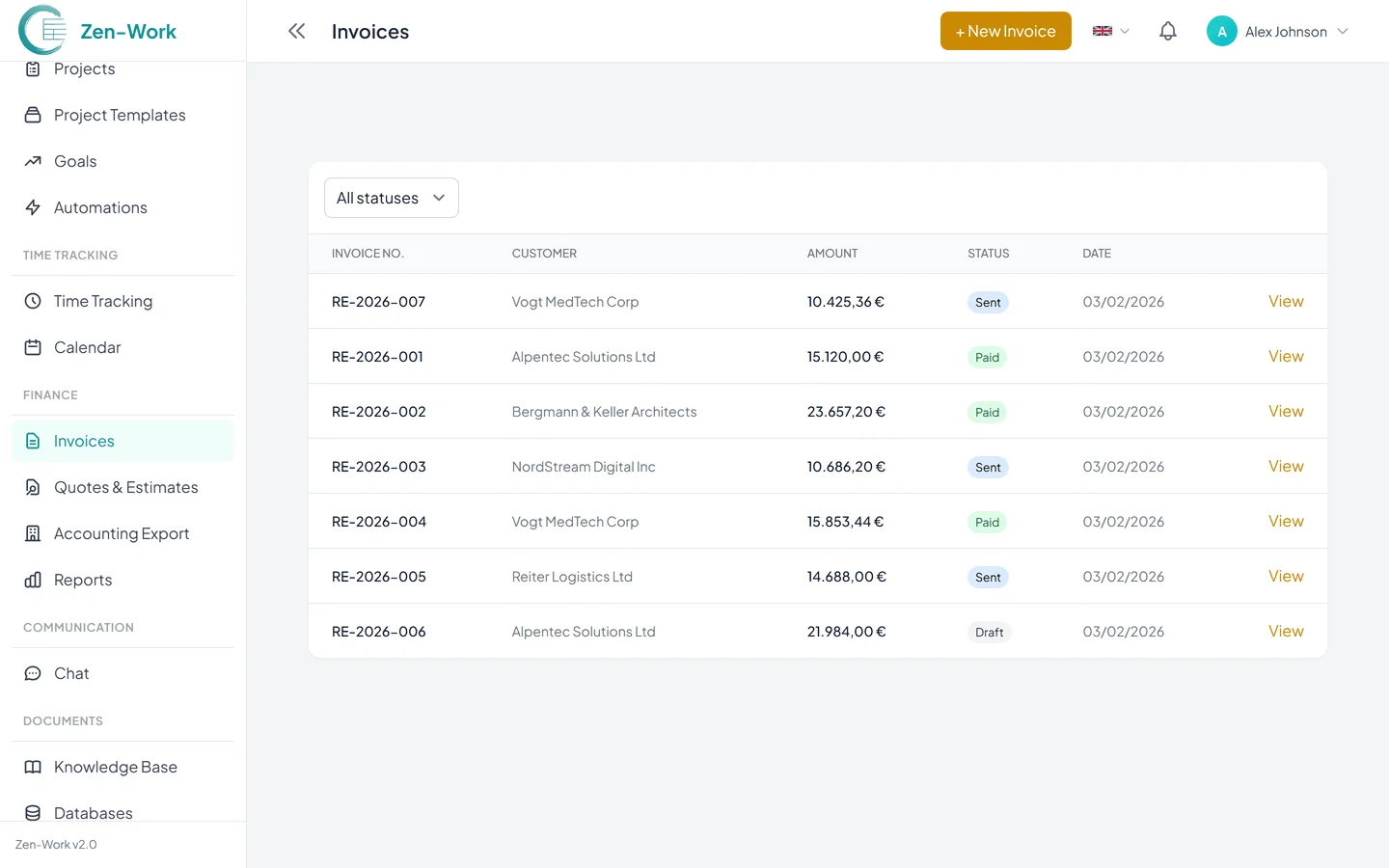
Task: View invoice RE-2026-003
Action: [x=1286, y=466]
